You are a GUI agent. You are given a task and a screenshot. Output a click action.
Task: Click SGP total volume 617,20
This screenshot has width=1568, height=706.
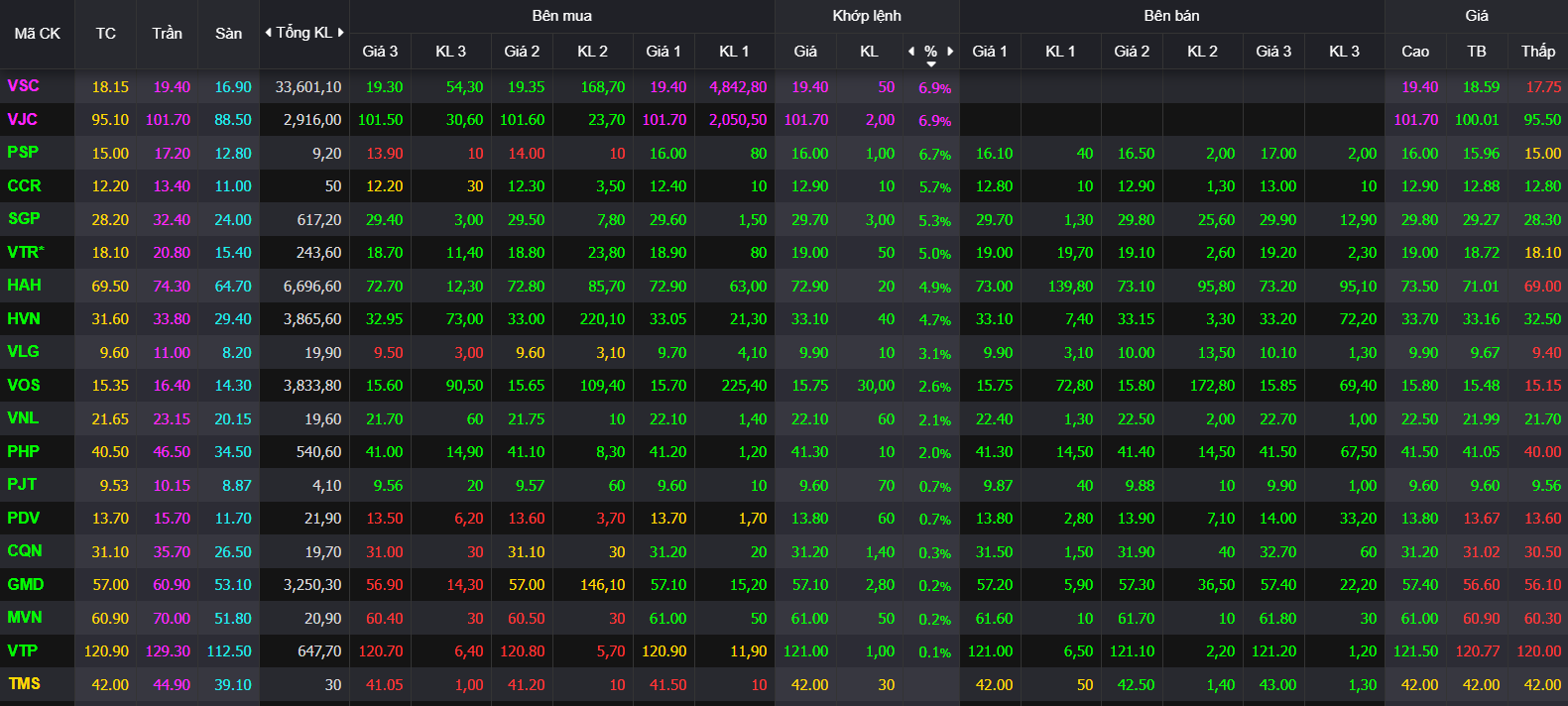[x=319, y=220]
